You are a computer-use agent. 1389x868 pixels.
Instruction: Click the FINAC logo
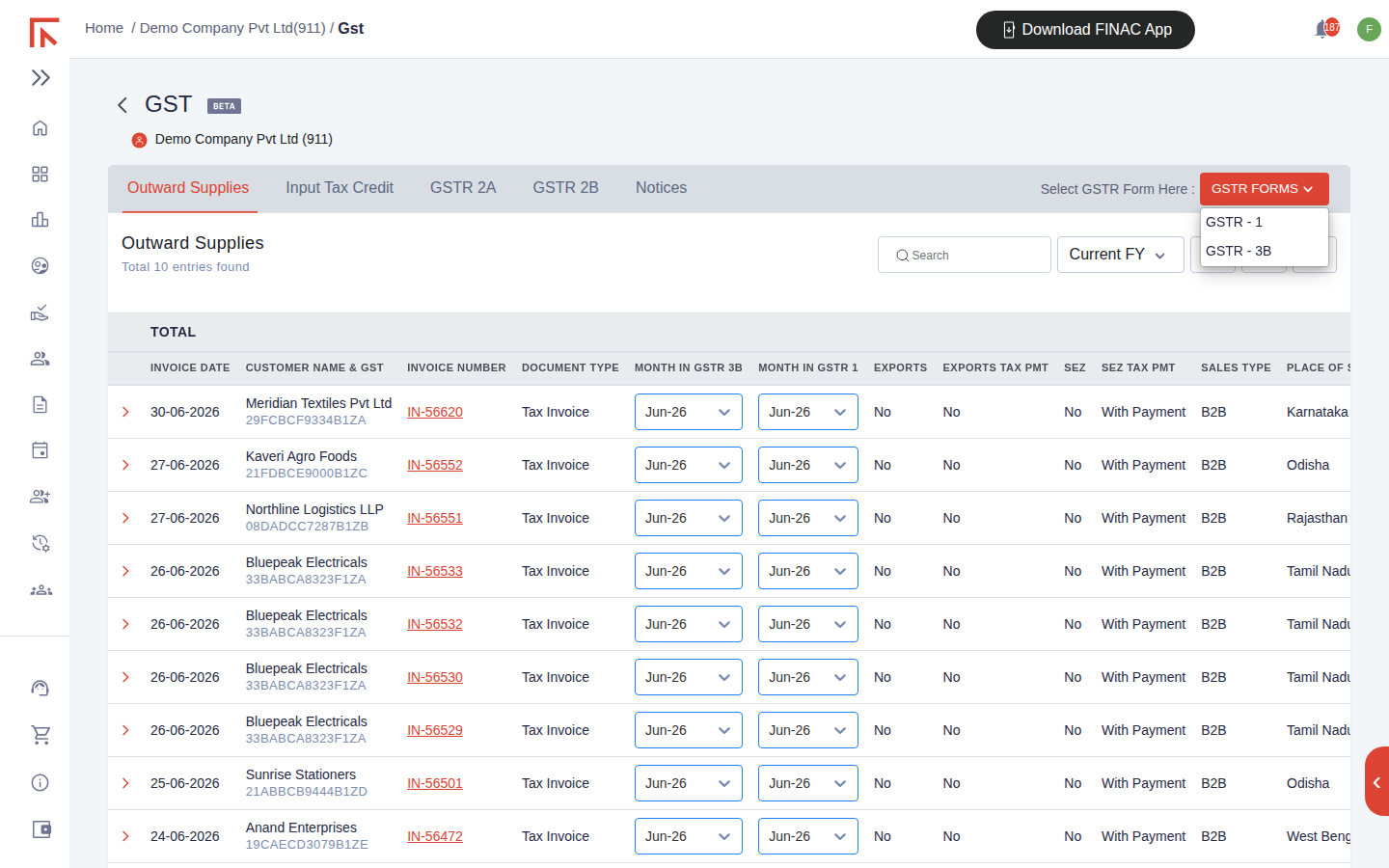coord(43,32)
